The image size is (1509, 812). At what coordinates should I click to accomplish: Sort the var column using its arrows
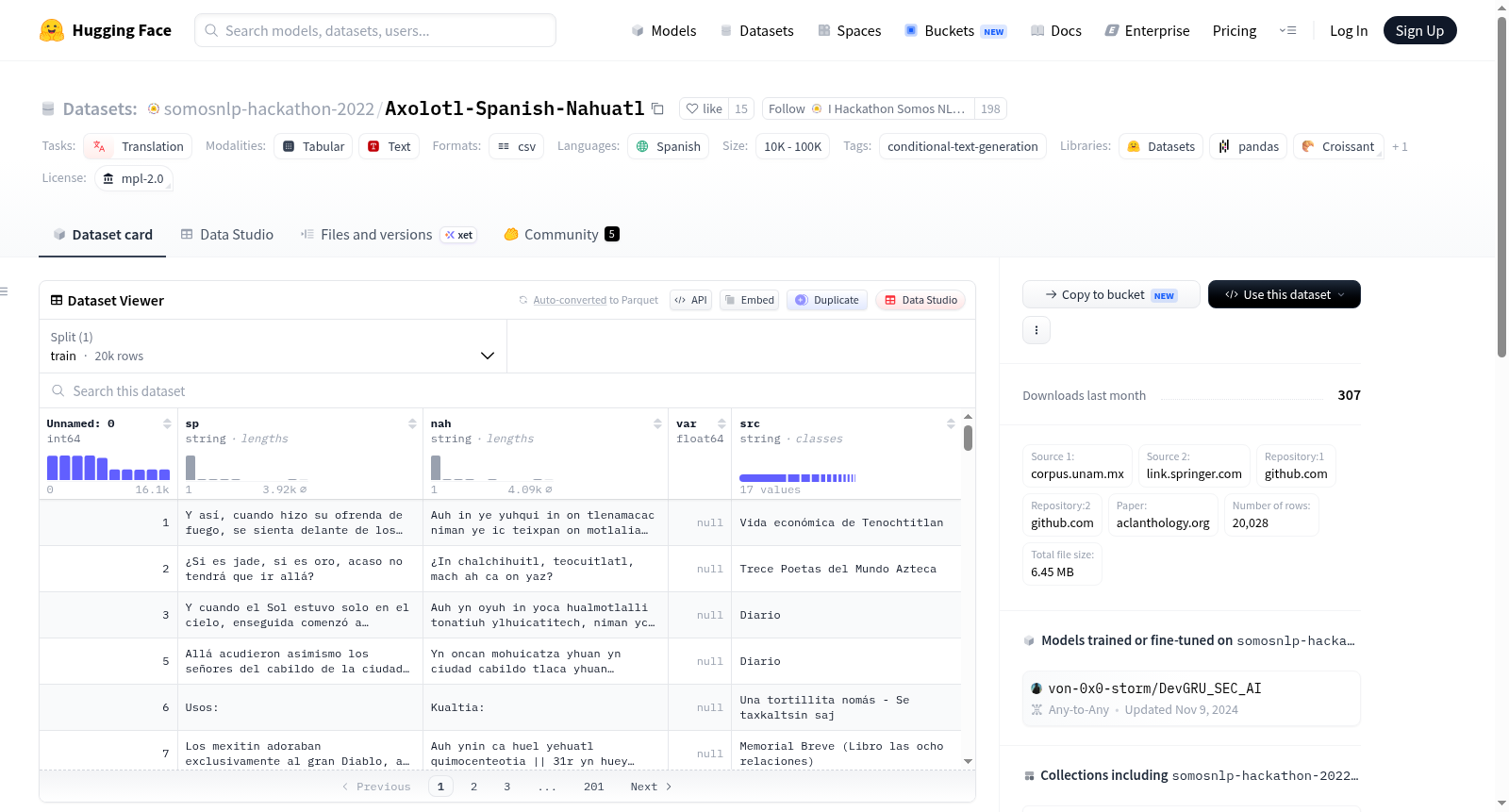tap(721, 423)
